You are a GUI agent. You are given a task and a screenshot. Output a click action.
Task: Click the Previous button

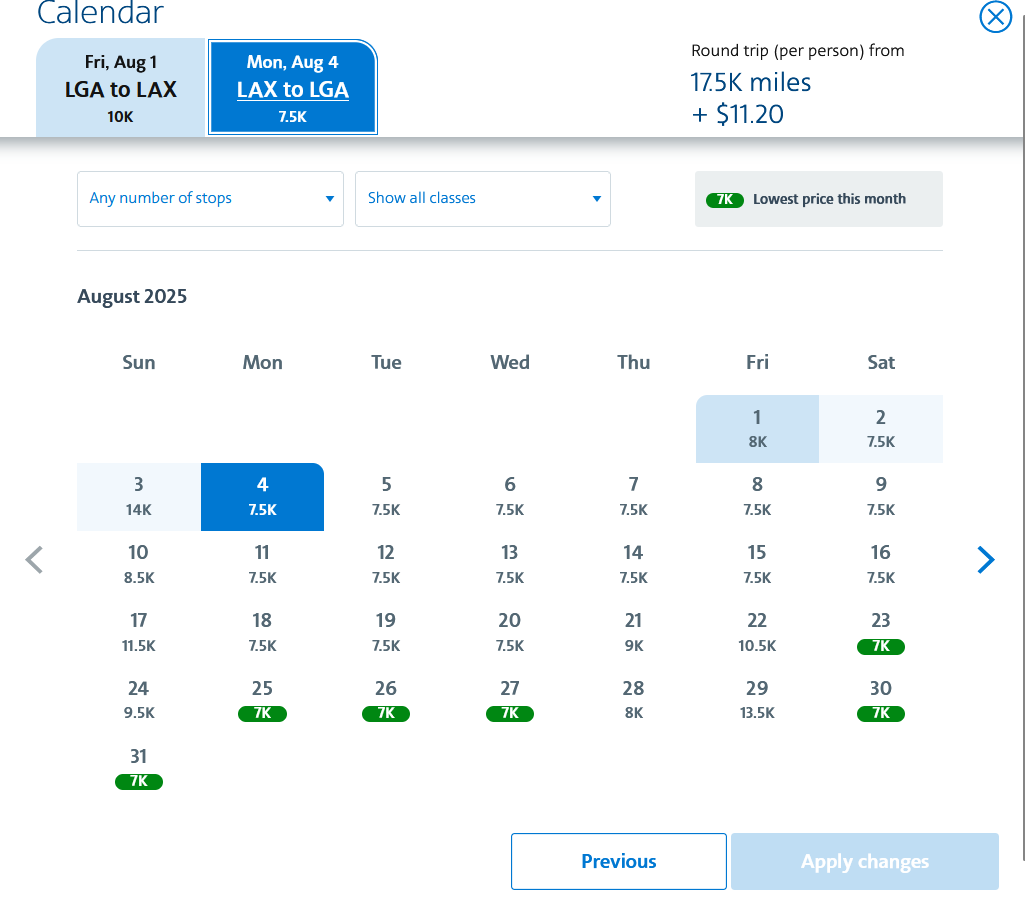pos(618,861)
